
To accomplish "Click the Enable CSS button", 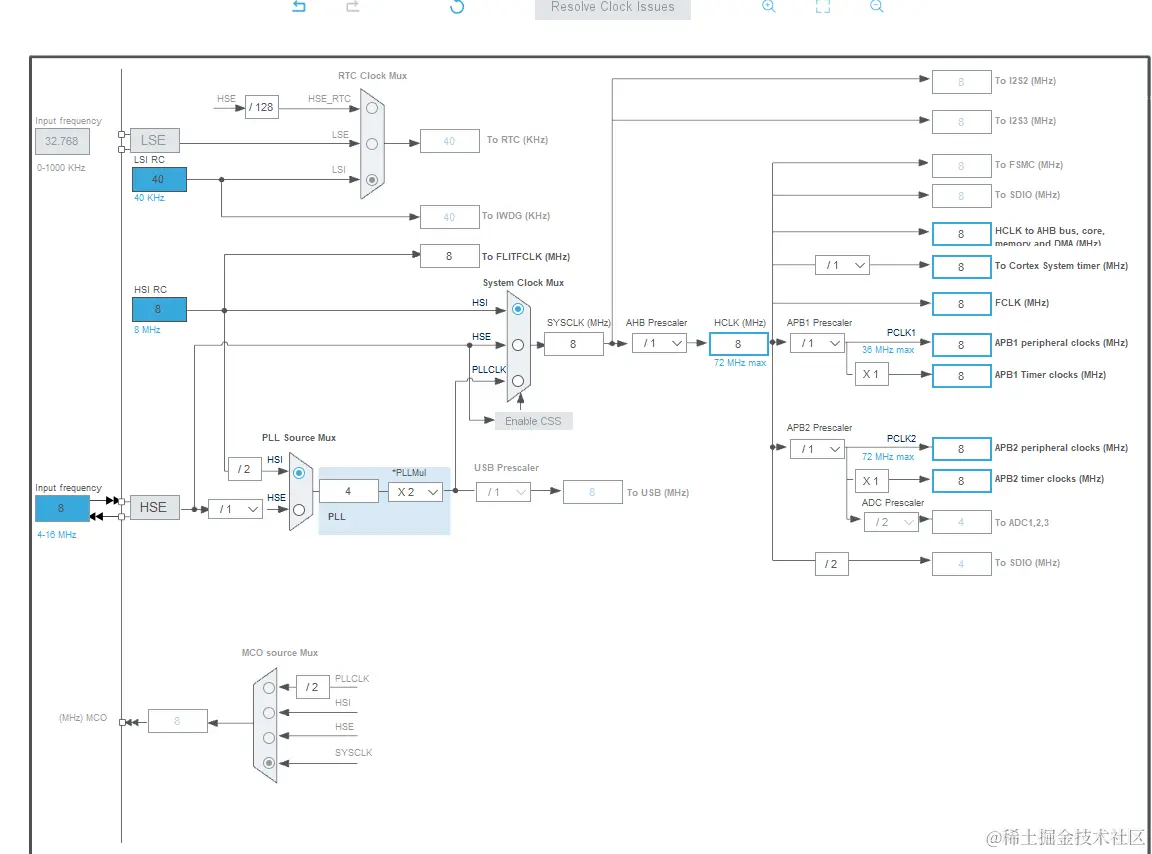I will tap(533, 421).
